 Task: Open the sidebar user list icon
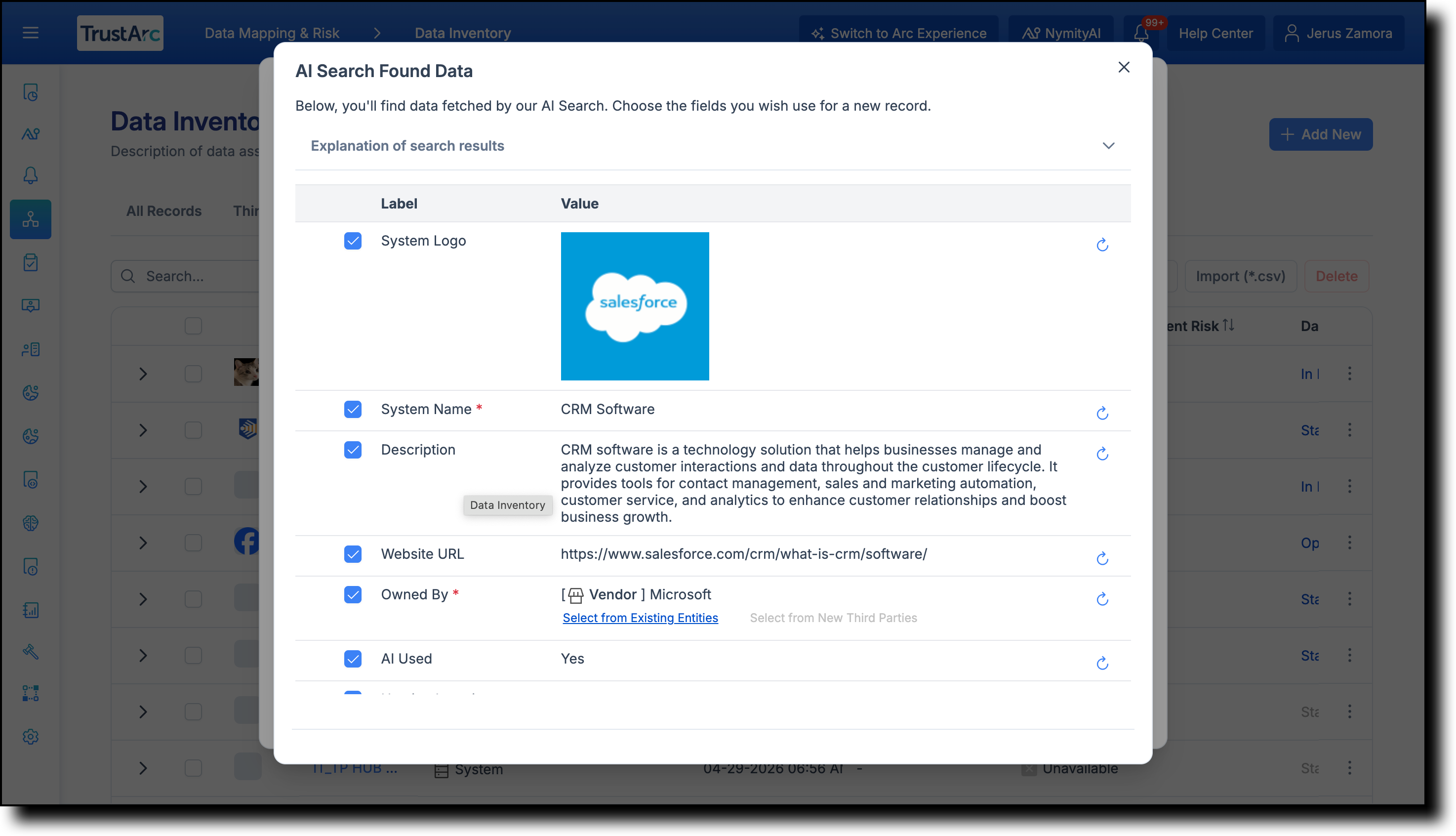[31, 349]
